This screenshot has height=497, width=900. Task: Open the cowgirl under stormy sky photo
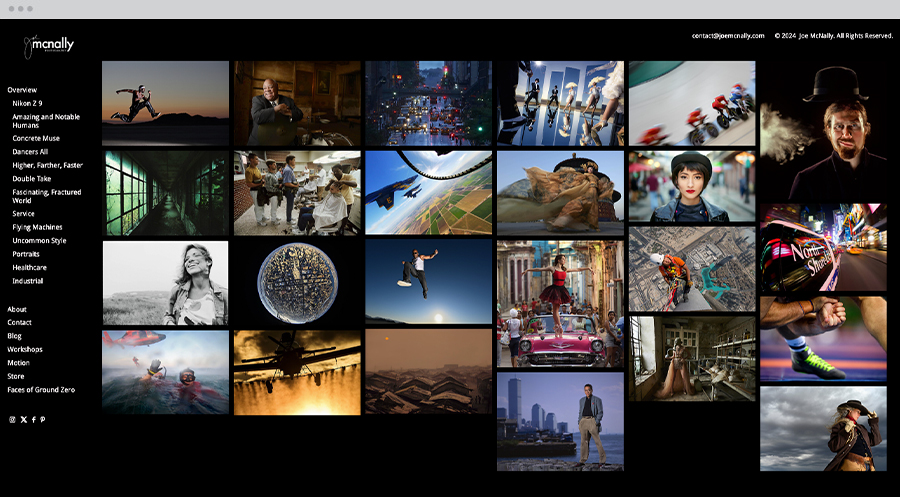click(x=824, y=429)
